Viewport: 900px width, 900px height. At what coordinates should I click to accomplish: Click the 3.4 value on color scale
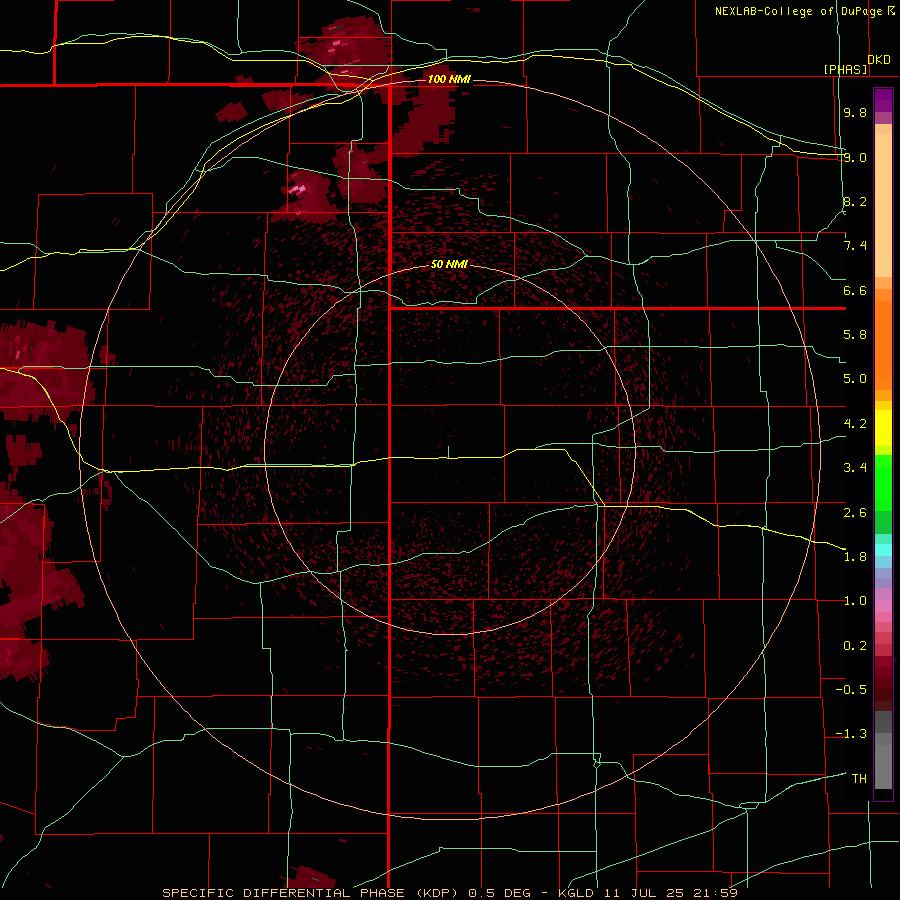855,468
